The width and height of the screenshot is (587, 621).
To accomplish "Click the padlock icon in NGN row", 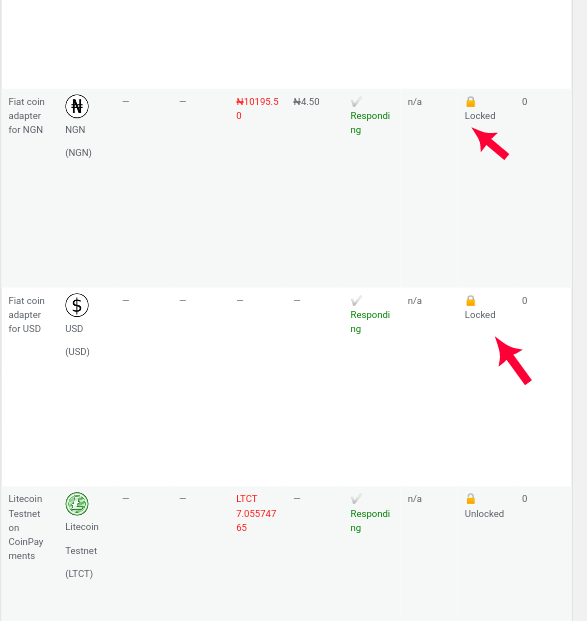I will (471, 102).
